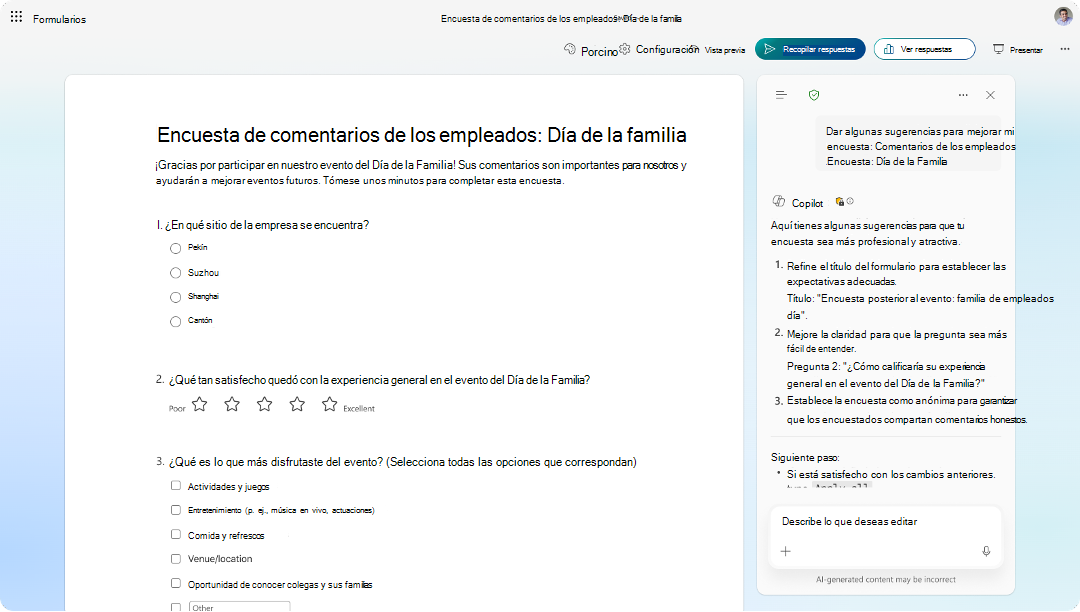Click Ver respuestas button
This screenshot has height=612, width=1080.
click(x=924, y=49)
